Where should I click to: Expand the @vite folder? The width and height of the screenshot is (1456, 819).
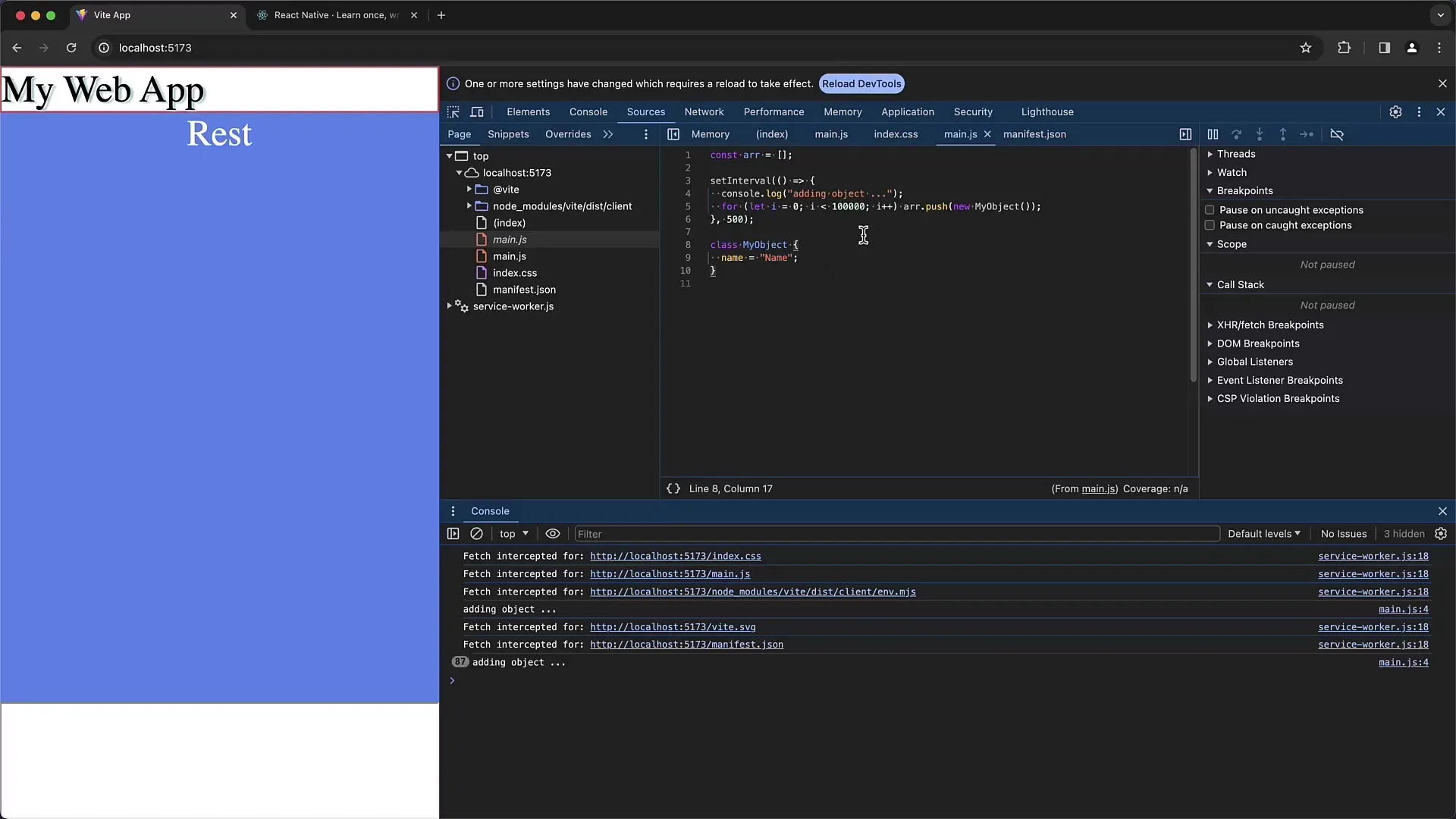(469, 190)
